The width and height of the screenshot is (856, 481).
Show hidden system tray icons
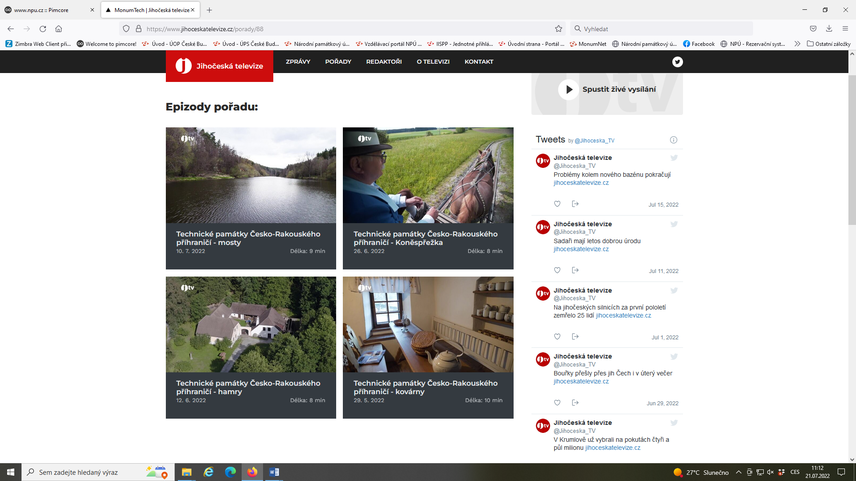738,472
